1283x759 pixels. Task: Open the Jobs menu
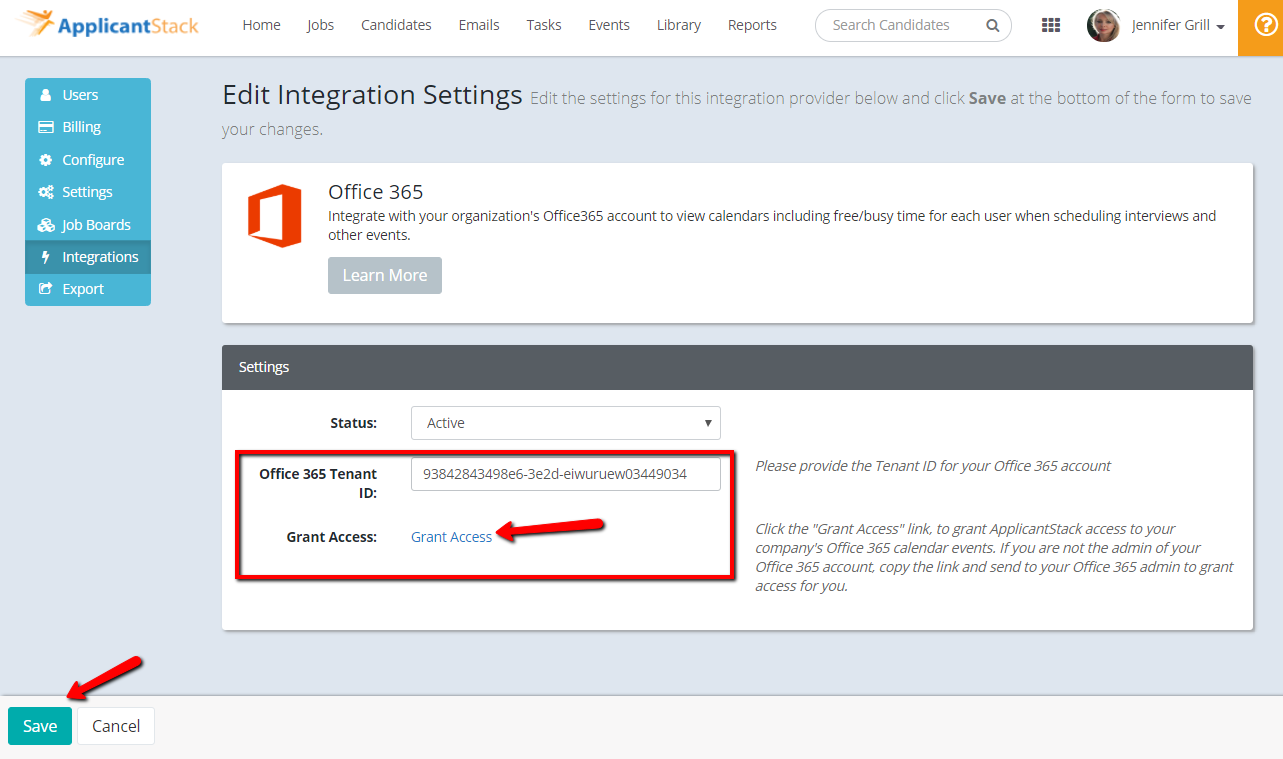tap(321, 25)
